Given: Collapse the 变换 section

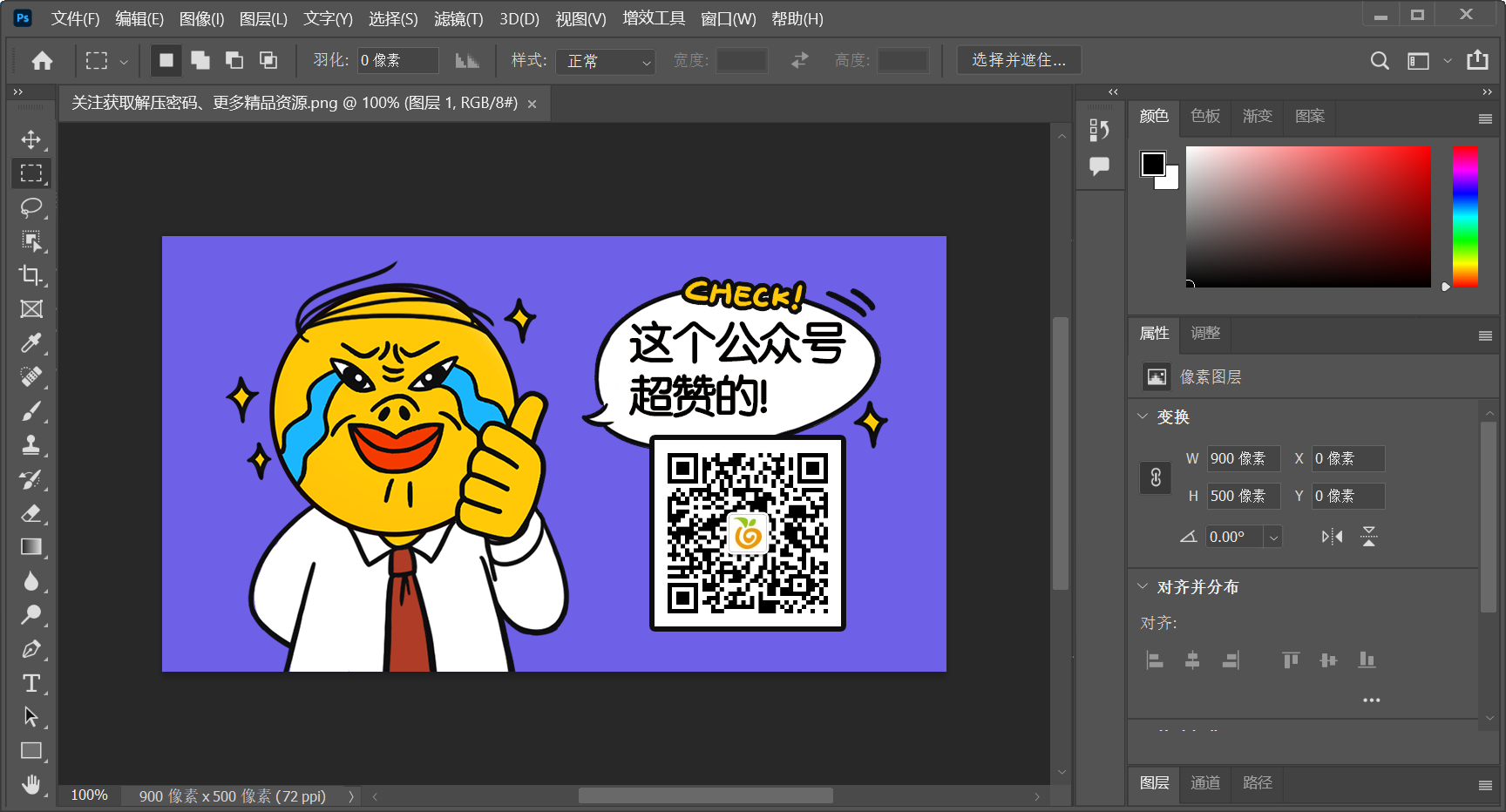Looking at the screenshot, I should pyautogui.click(x=1143, y=416).
